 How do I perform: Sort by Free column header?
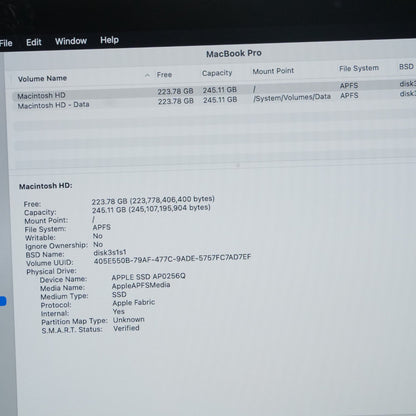[x=164, y=75]
